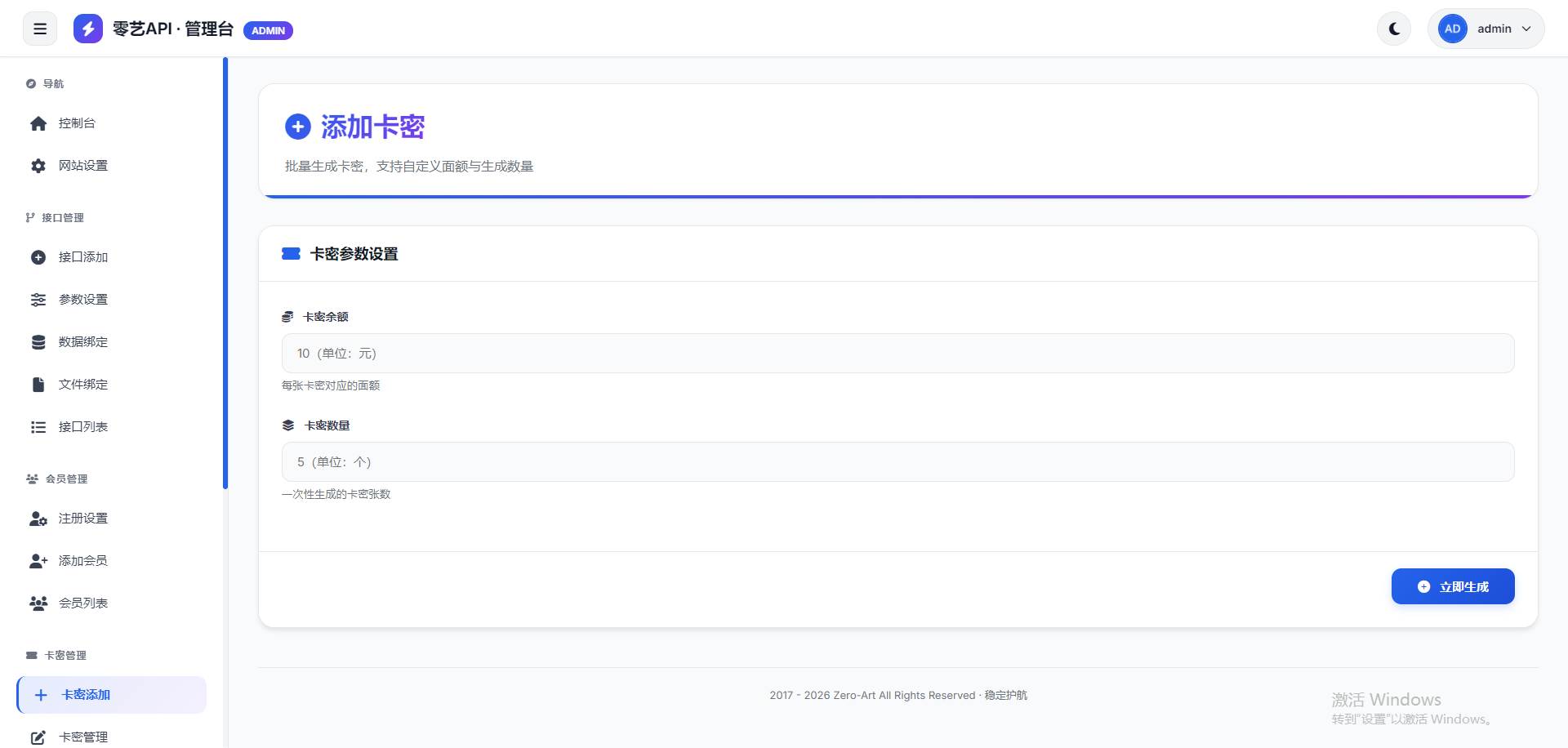Click the 文件绑定 file icon
This screenshot has height=748, width=1568.
click(x=38, y=385)
